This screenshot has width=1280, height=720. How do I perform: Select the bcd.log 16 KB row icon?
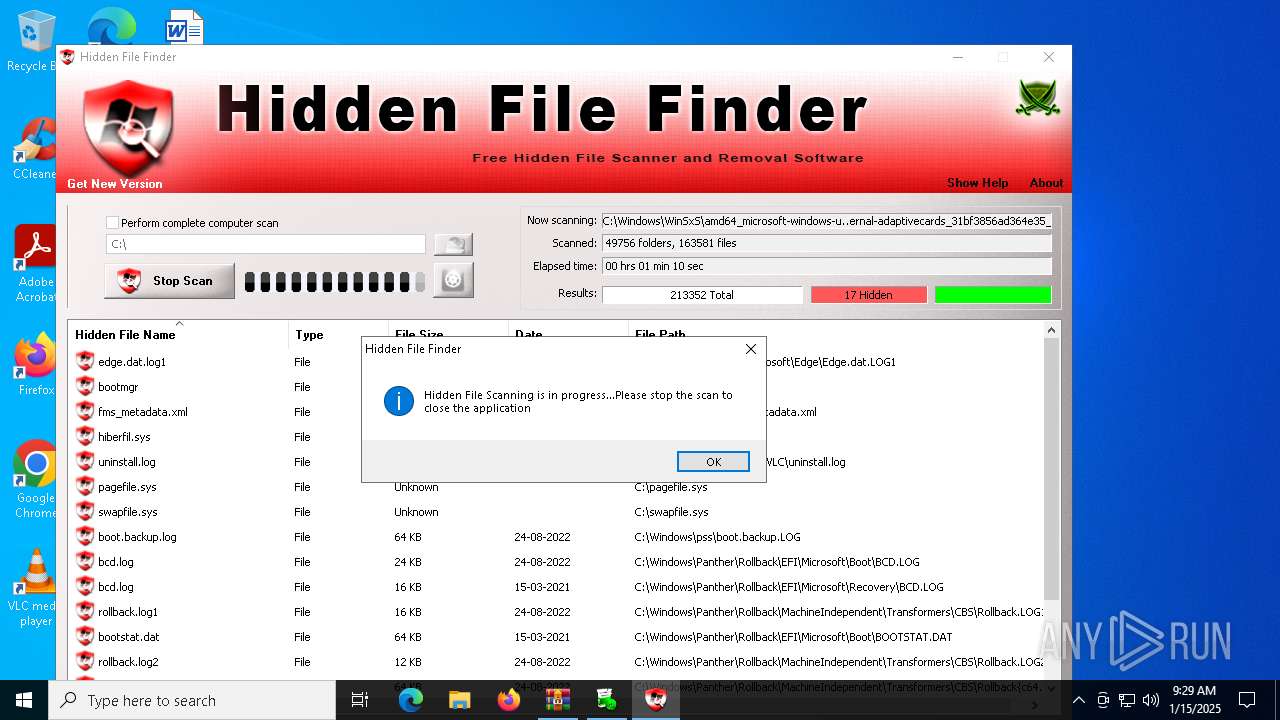(85, 587)
